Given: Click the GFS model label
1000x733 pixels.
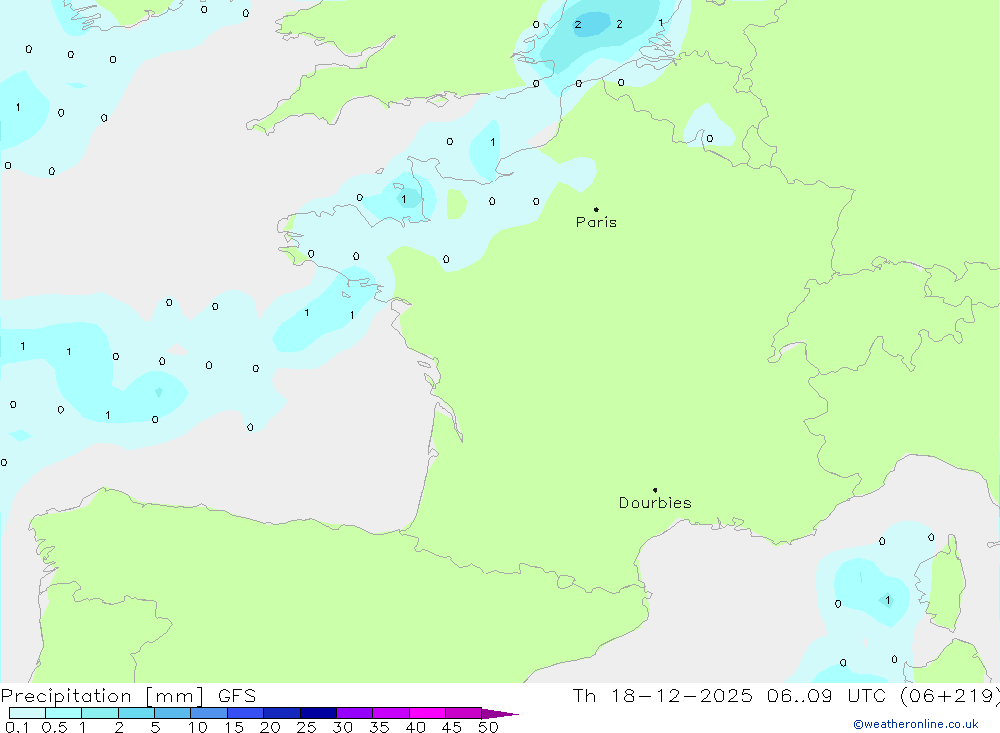Looking at the screenshot, I should [x=237, y=695].
